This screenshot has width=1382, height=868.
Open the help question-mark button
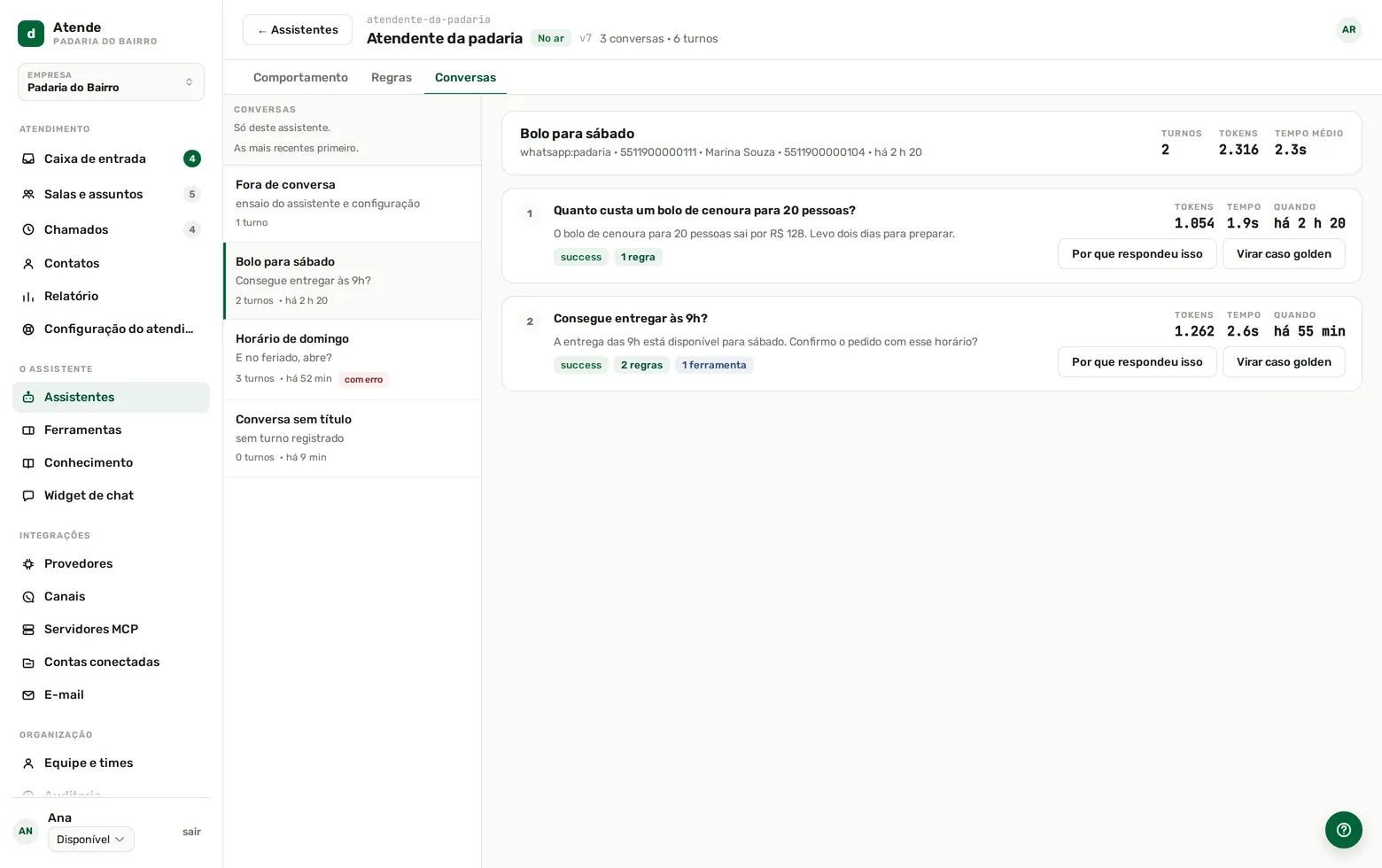click(x=1344, y=830)
